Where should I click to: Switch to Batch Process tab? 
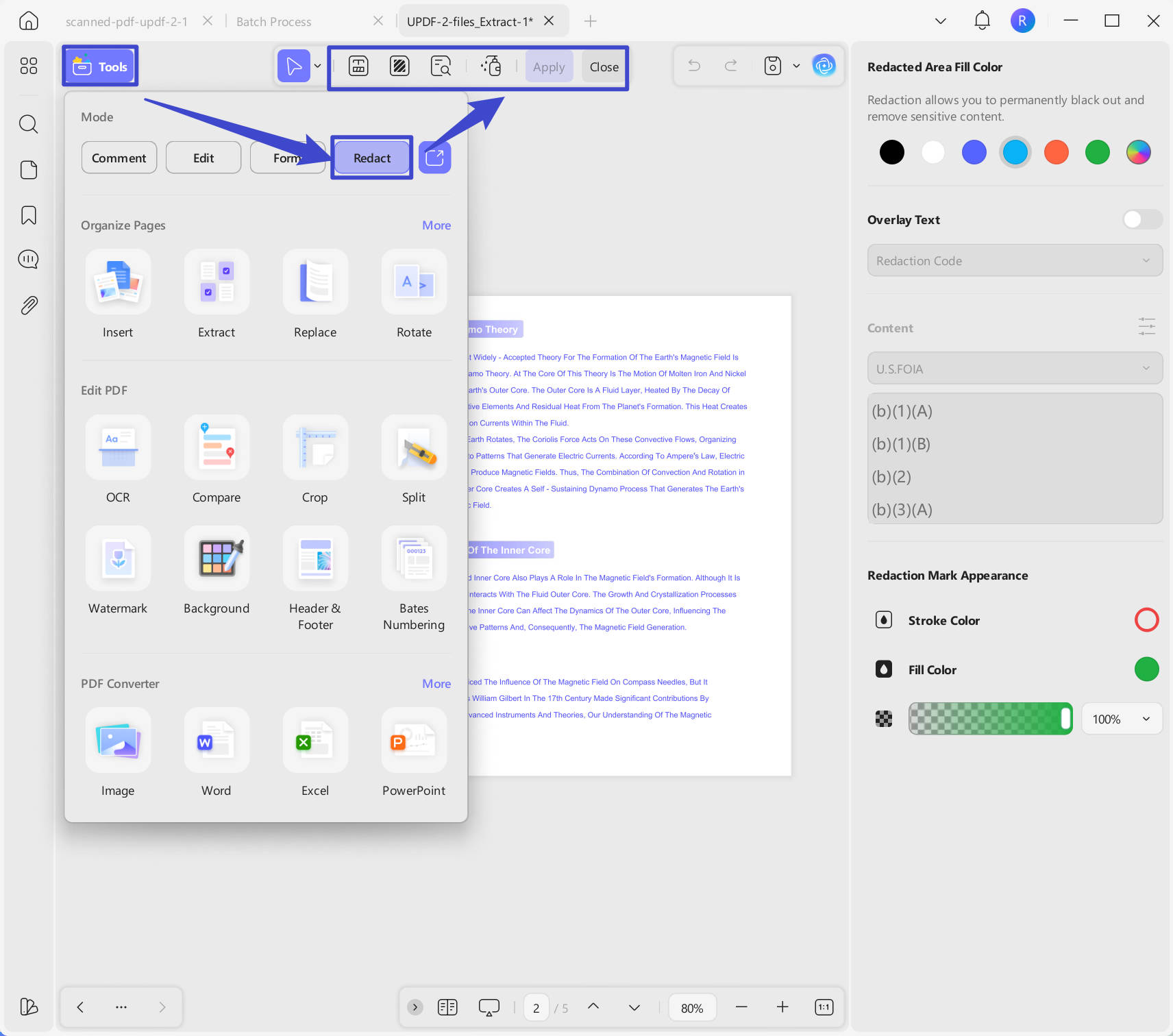click(x=273, y=21)
